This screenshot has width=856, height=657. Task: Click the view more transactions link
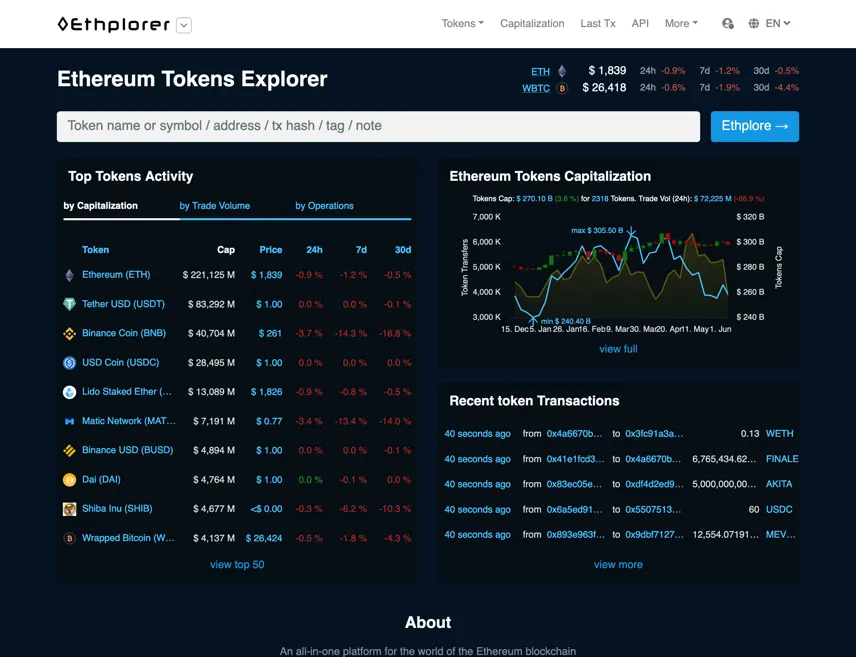(x=618, y=565)
